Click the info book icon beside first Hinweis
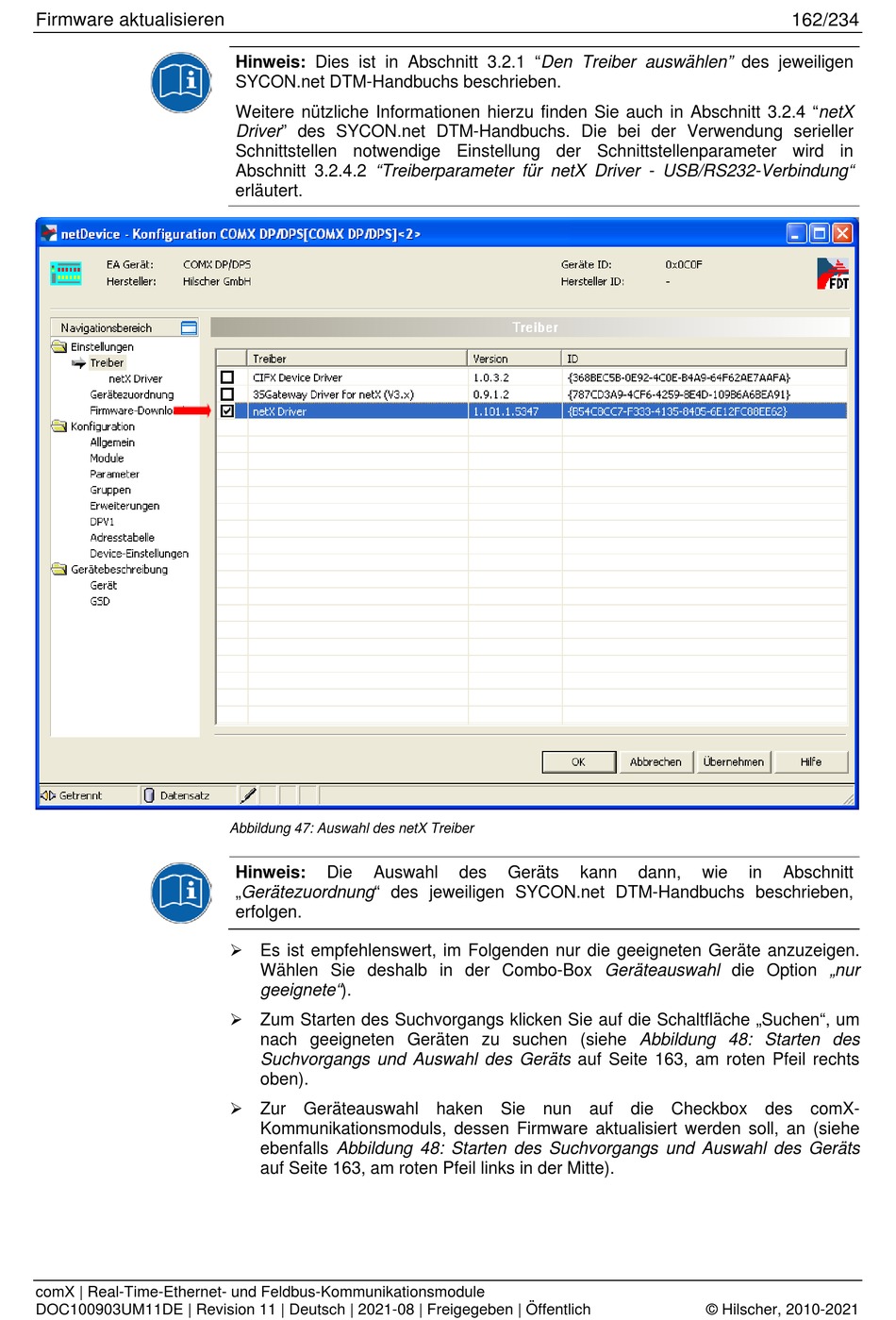Viewport: 896px width, 1320px height. point(181,82)
